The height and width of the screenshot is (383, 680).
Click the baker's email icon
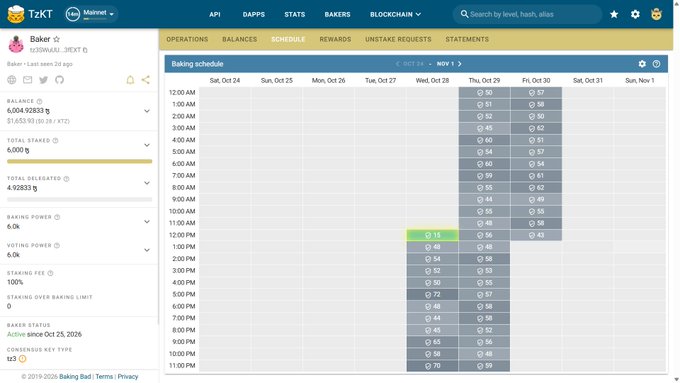(27, 80)
